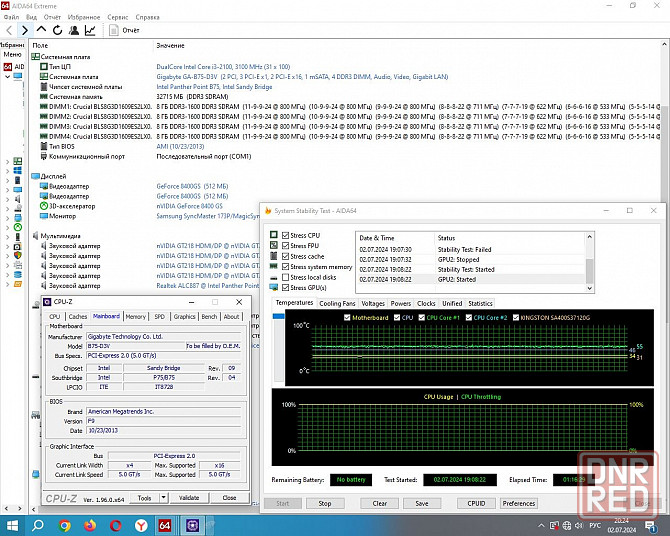Click the Validate button in CPU-Z
The height and width of the screenshot is (536, 670).
tap(188, 497)
